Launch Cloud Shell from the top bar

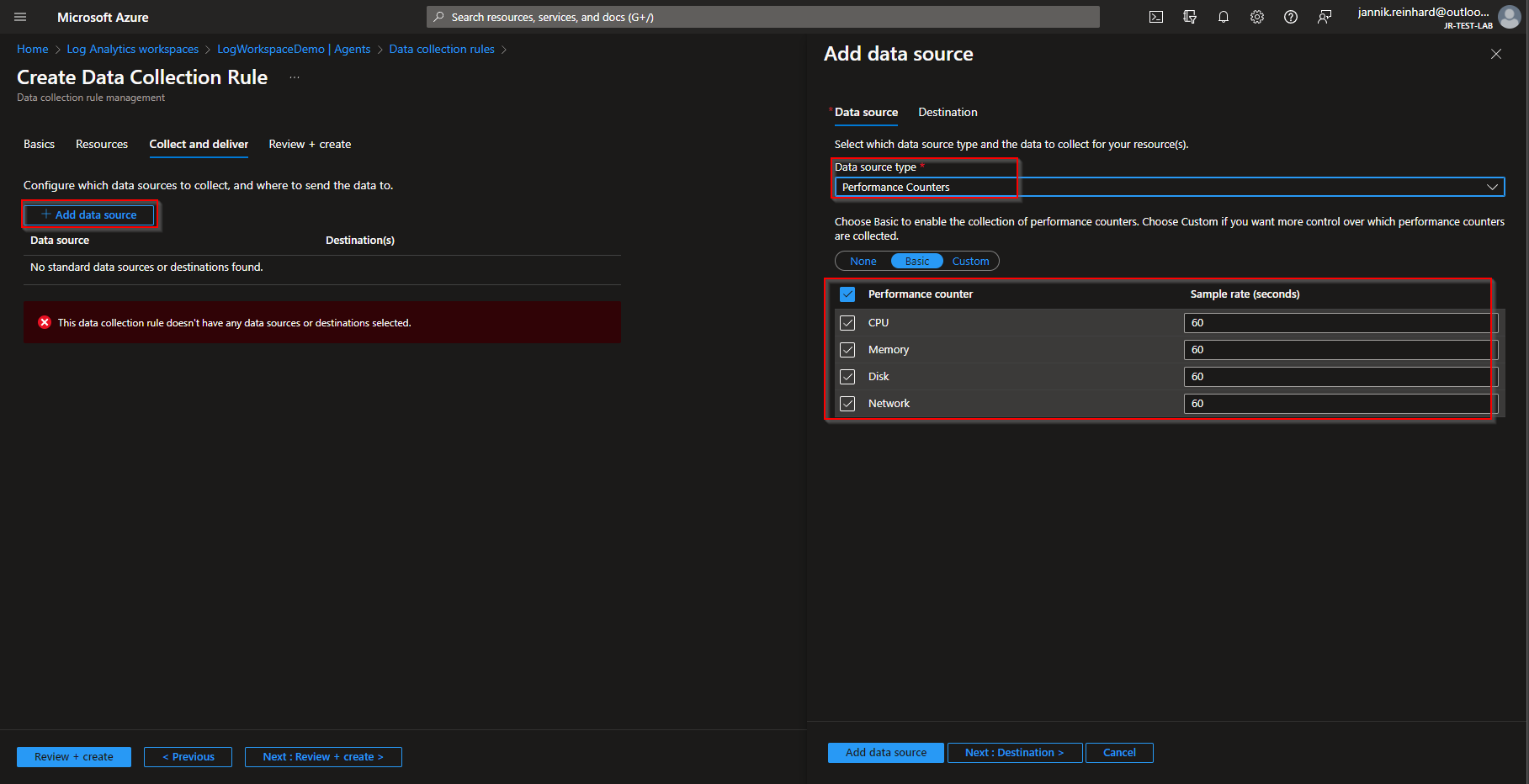point(1156,17)
